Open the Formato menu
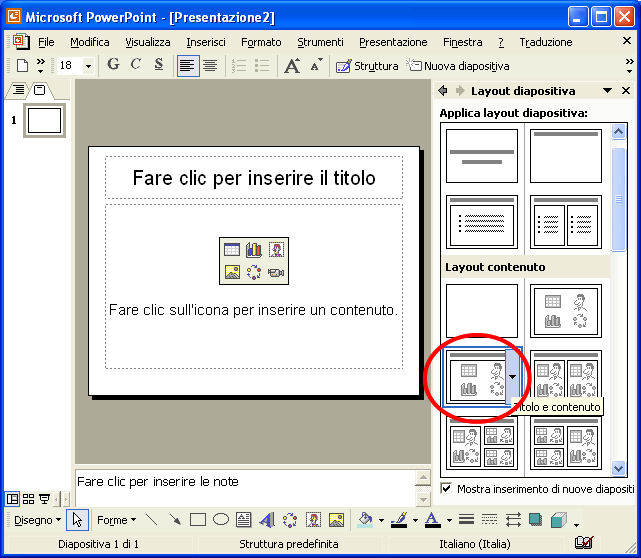The height and width of the screenshot is (558, 641). pyautogui.click(x=261, y=42)
